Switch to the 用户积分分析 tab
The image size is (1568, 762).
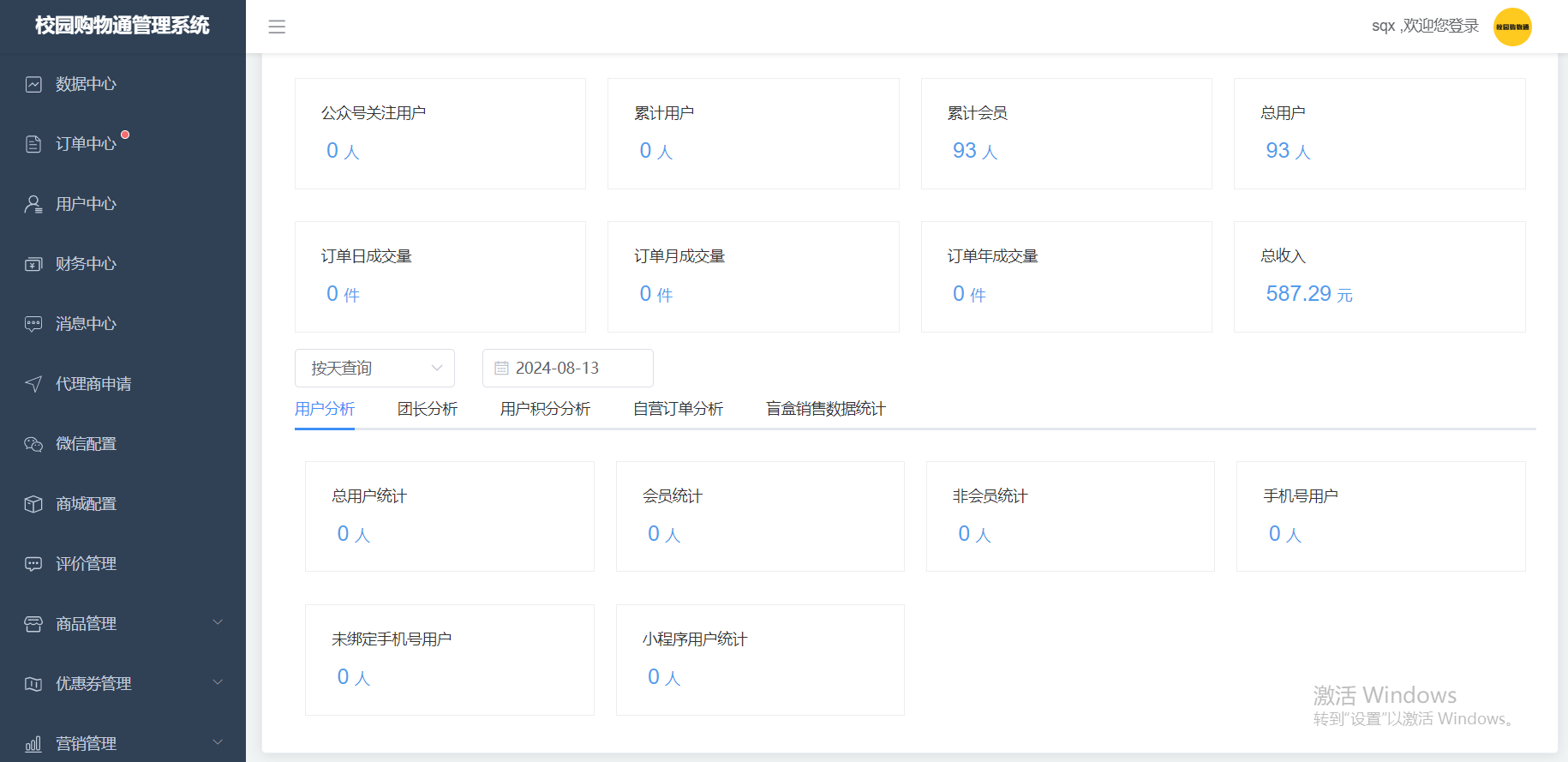(545, 409)
